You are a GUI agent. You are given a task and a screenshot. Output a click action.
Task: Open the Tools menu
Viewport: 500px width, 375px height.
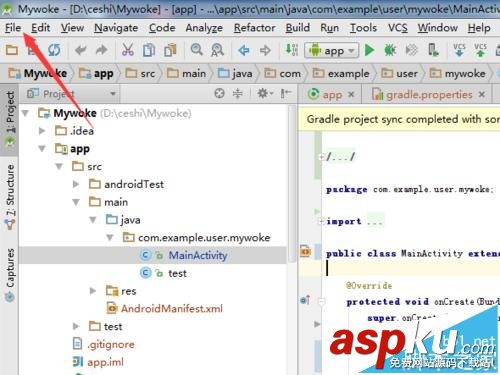(363, 28)
